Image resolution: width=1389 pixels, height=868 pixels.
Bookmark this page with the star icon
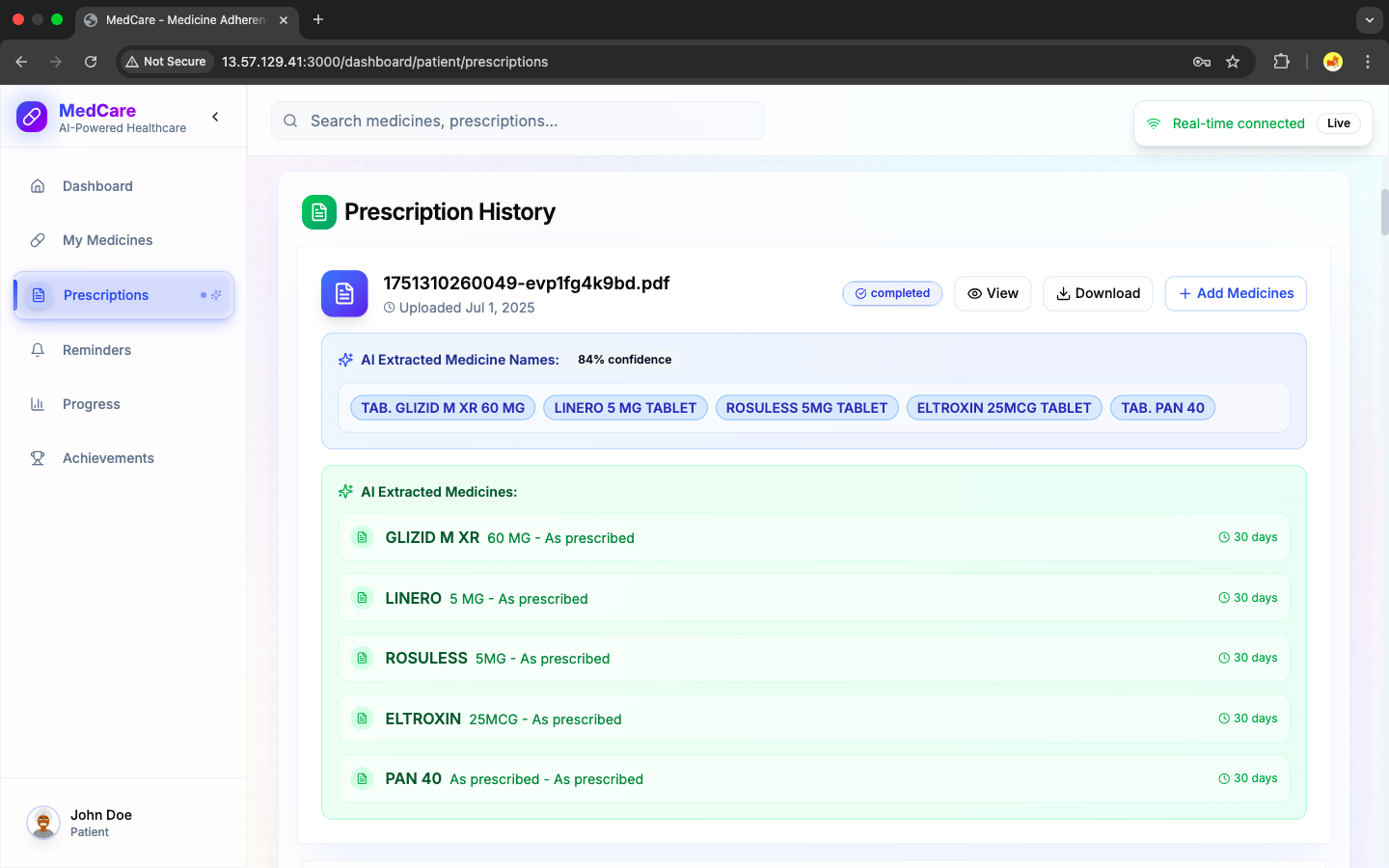[x=1233, y=62]
